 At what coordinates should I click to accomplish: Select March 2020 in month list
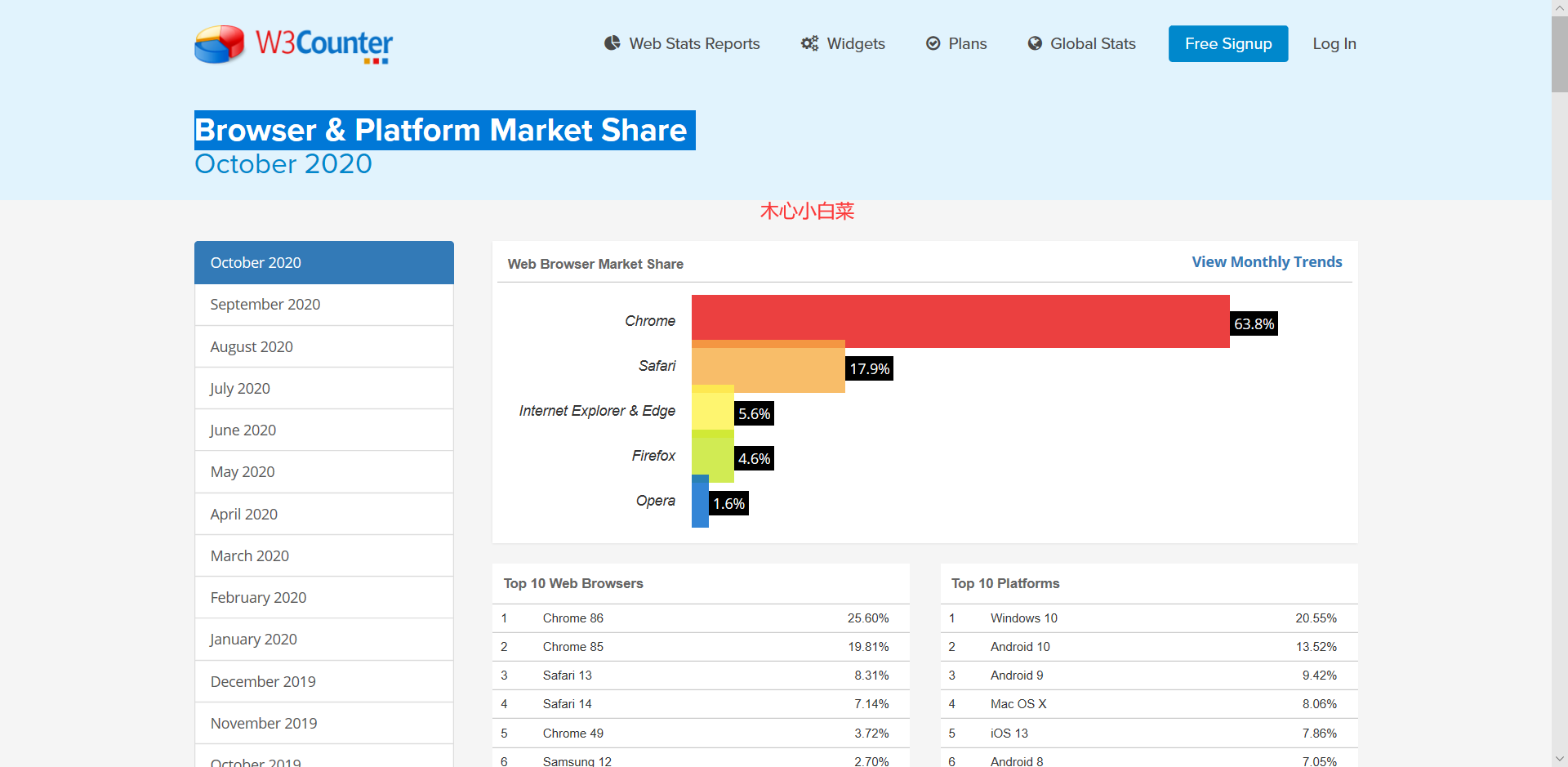[324, 555]
